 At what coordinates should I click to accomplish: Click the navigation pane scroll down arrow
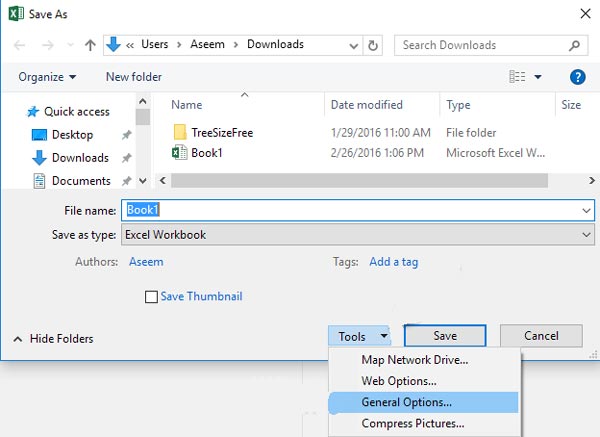(143, 181)
